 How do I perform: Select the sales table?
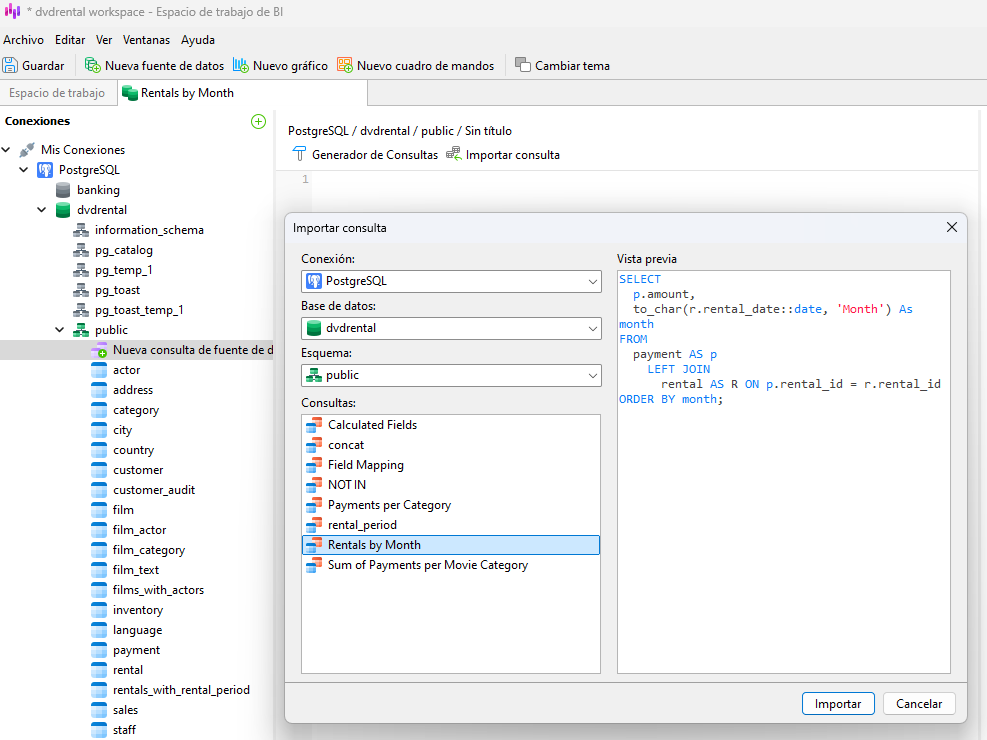click(x=125, y=710)
